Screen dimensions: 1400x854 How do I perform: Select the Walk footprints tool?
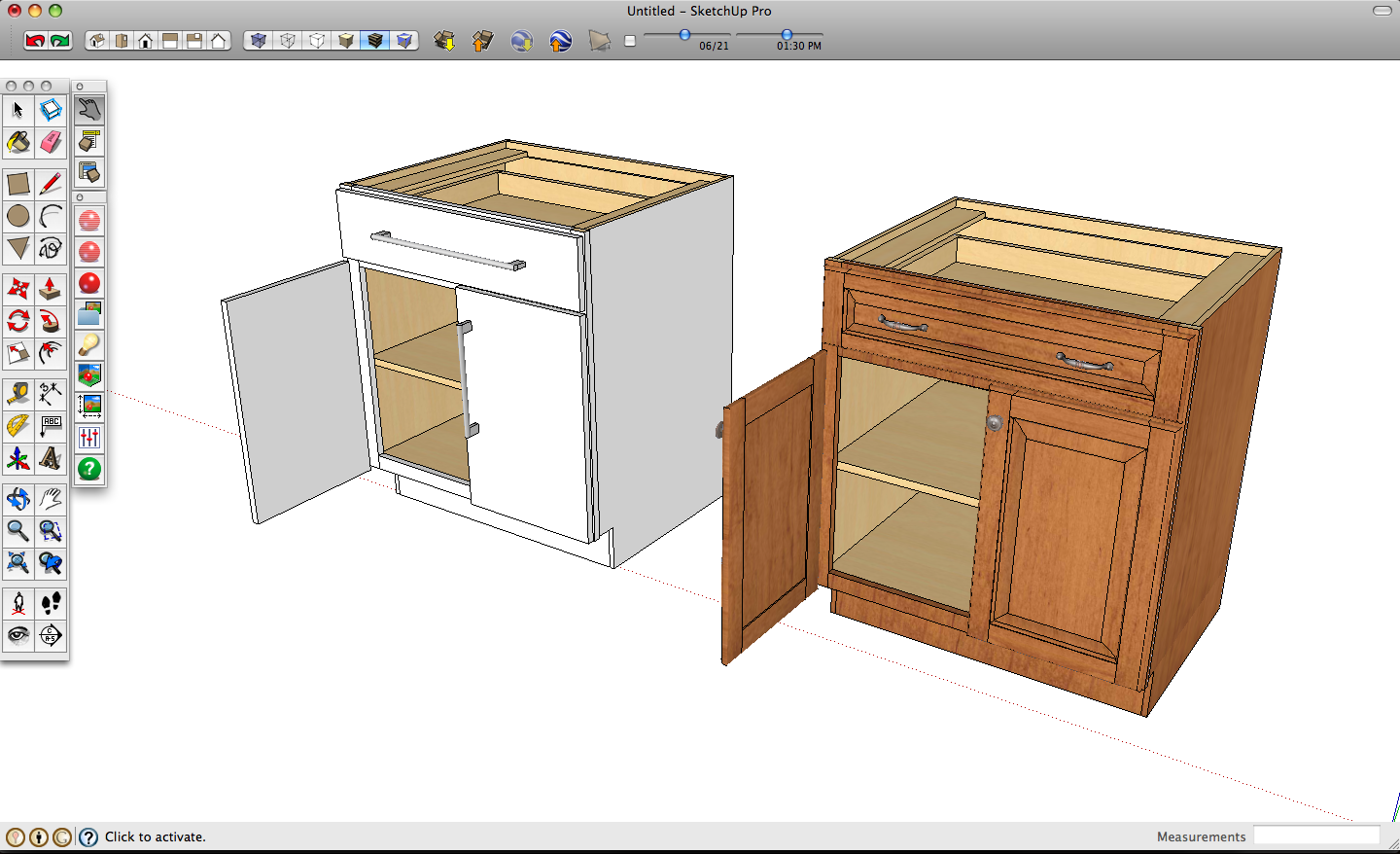[x=51, y=604]
